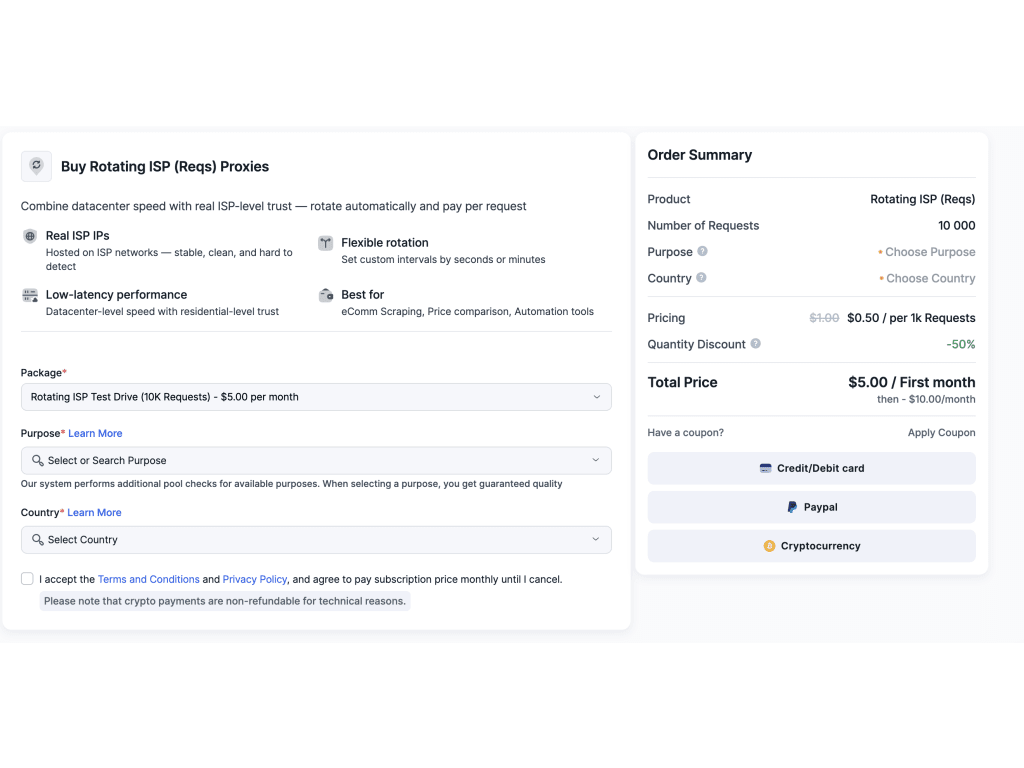Open the Select or Search Purpose dropdown
1024x768 pixels.
(x=316, y=460)
